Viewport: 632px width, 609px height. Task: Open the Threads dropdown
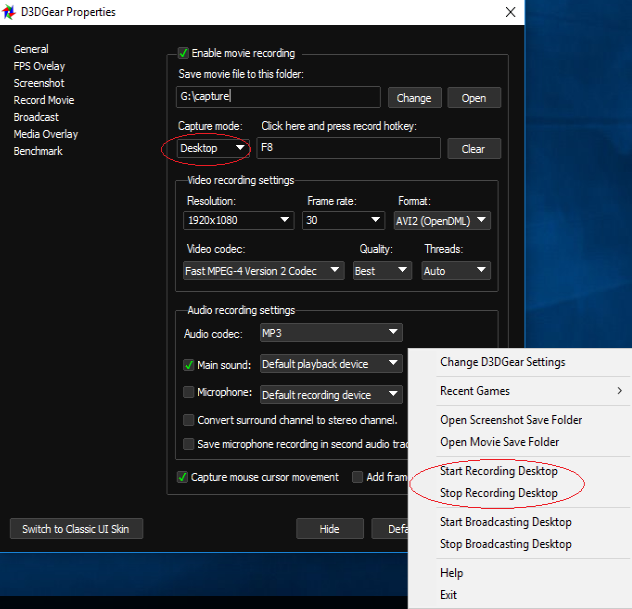pyautogui.click(x=456, y=270)
